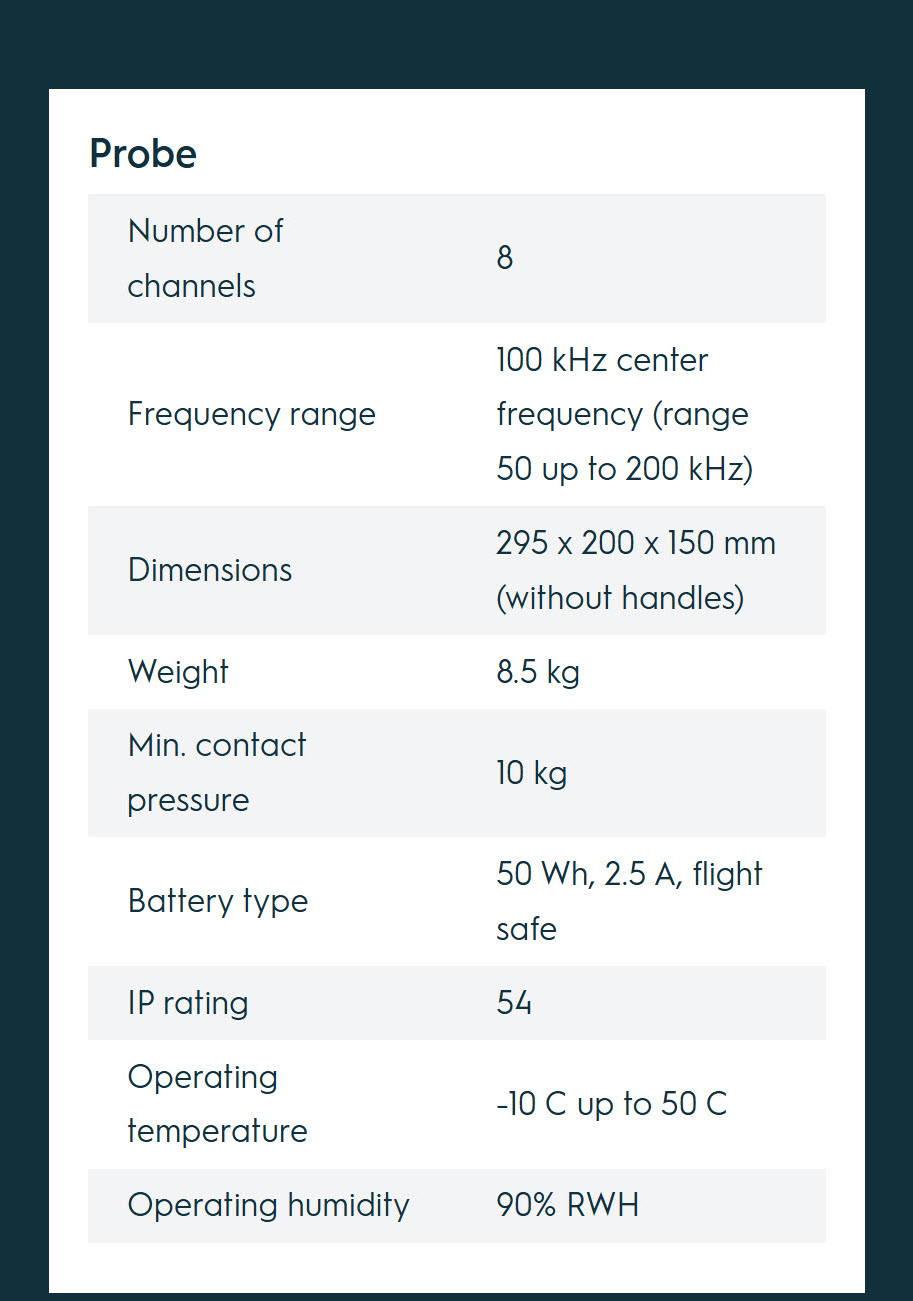Screen dimensions: 913x1301
Task: Click the 100 kHz center frequency text
Action: point(625,414)
